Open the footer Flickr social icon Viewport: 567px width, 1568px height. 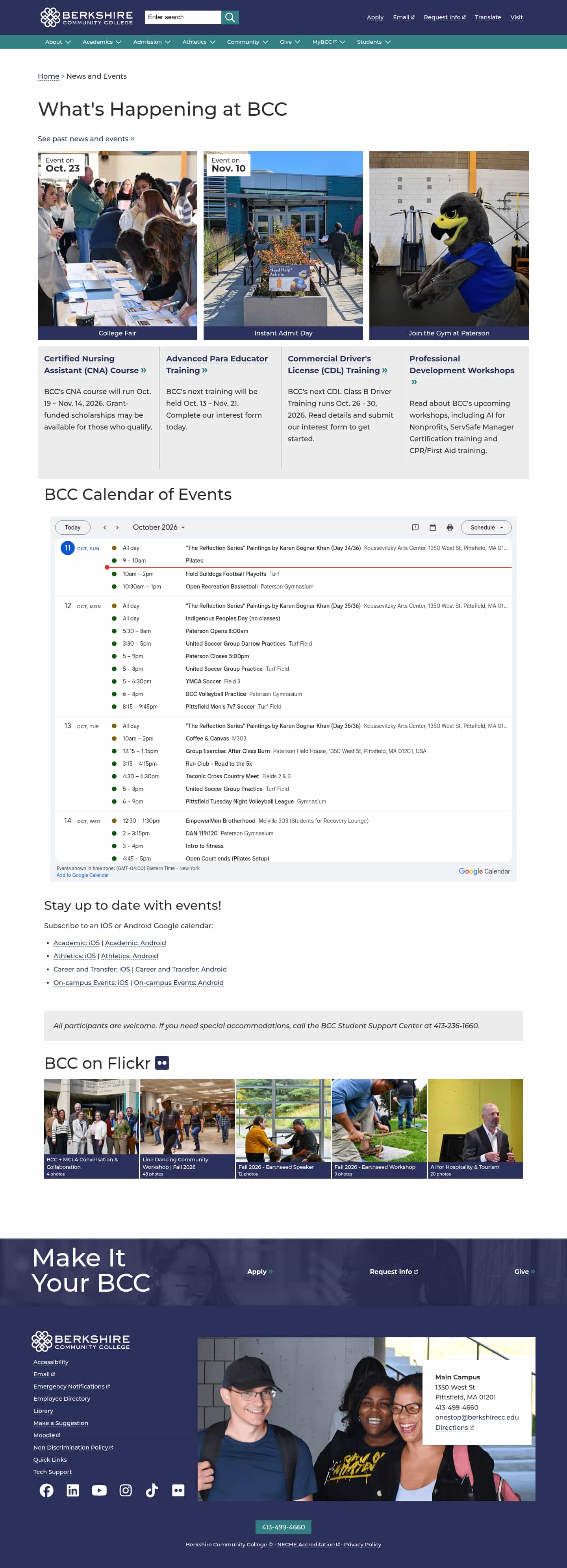(x=178, y=1490)
